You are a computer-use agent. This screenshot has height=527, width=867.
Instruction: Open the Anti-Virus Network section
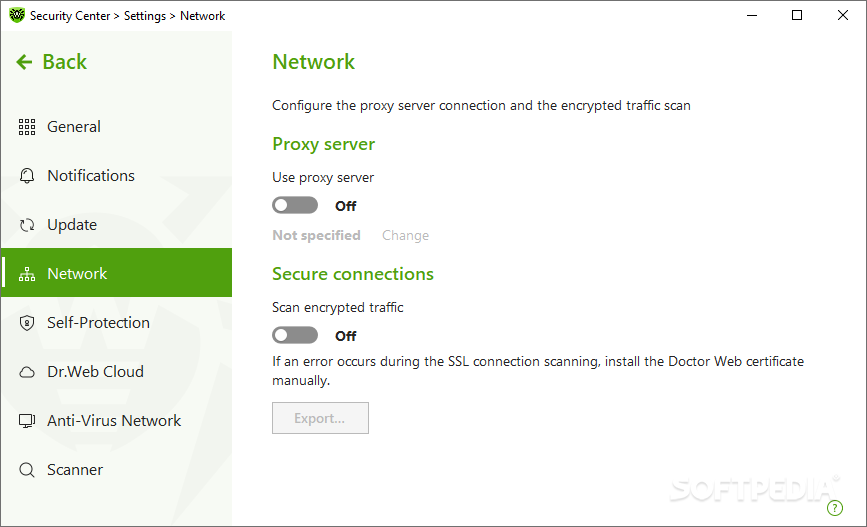(x=116, y=421)
